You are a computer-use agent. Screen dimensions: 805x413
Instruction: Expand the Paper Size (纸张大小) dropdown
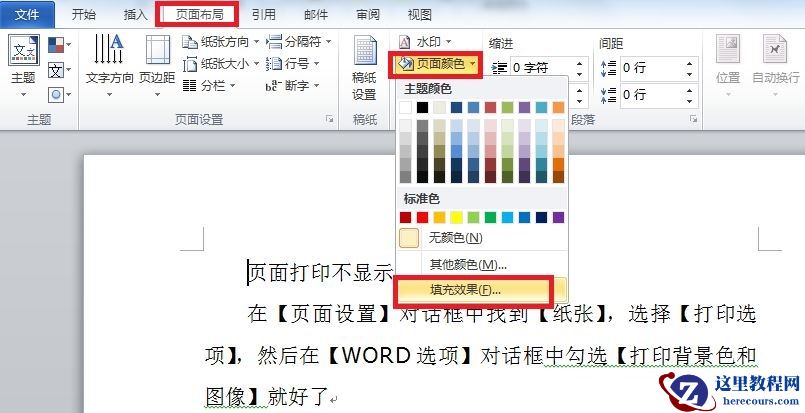tap(221, 64)
